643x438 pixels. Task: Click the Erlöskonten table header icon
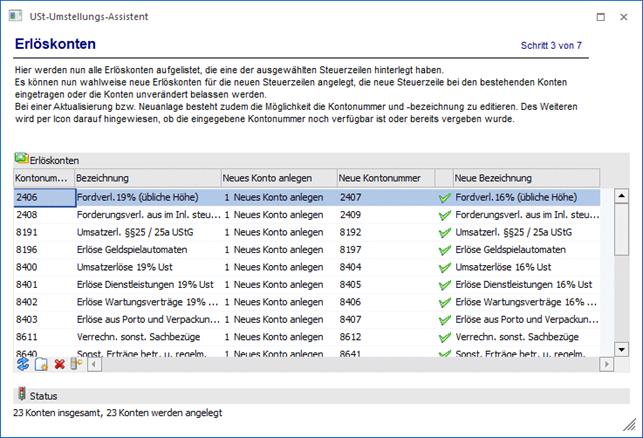tap(21, 159)
